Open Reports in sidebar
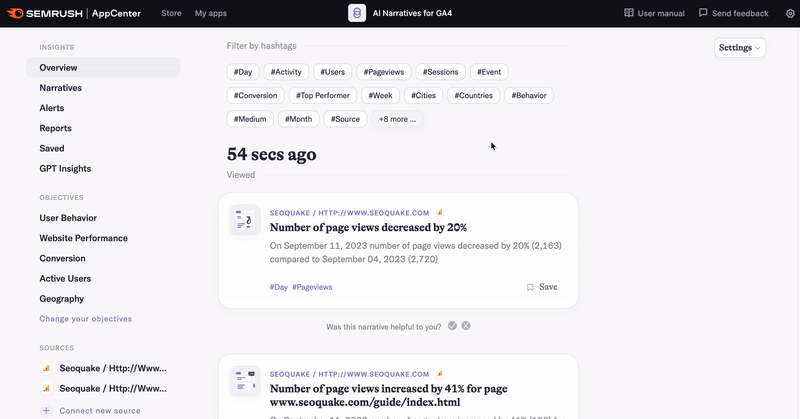This screenshot has width=800, height=419. (56, 128)
